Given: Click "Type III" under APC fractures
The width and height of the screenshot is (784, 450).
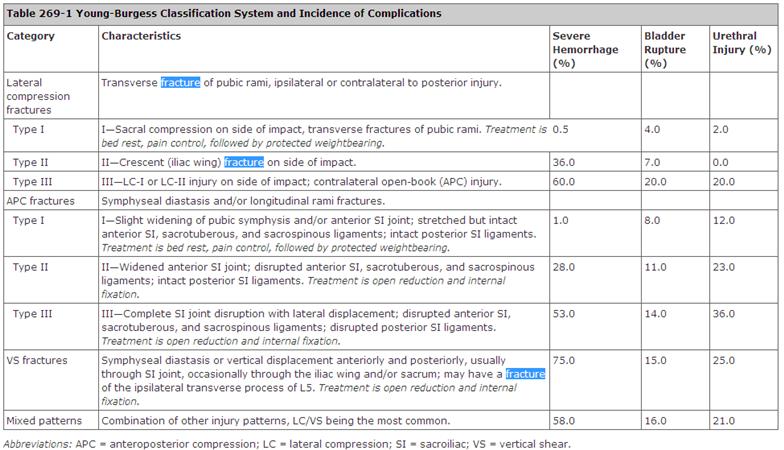Looking at the screenshot, I should point(32,314).
